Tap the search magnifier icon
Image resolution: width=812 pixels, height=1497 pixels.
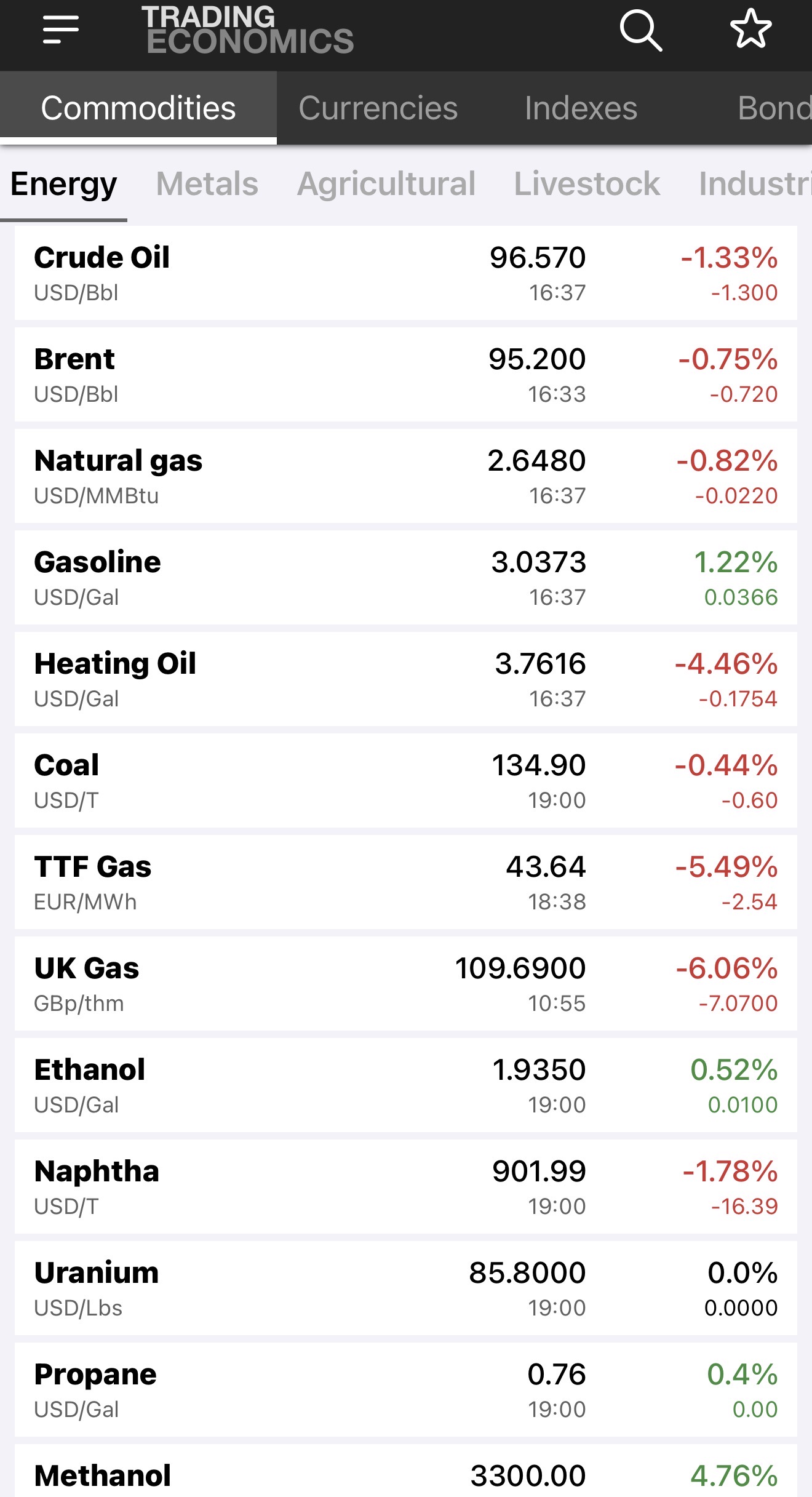(640, 30)
